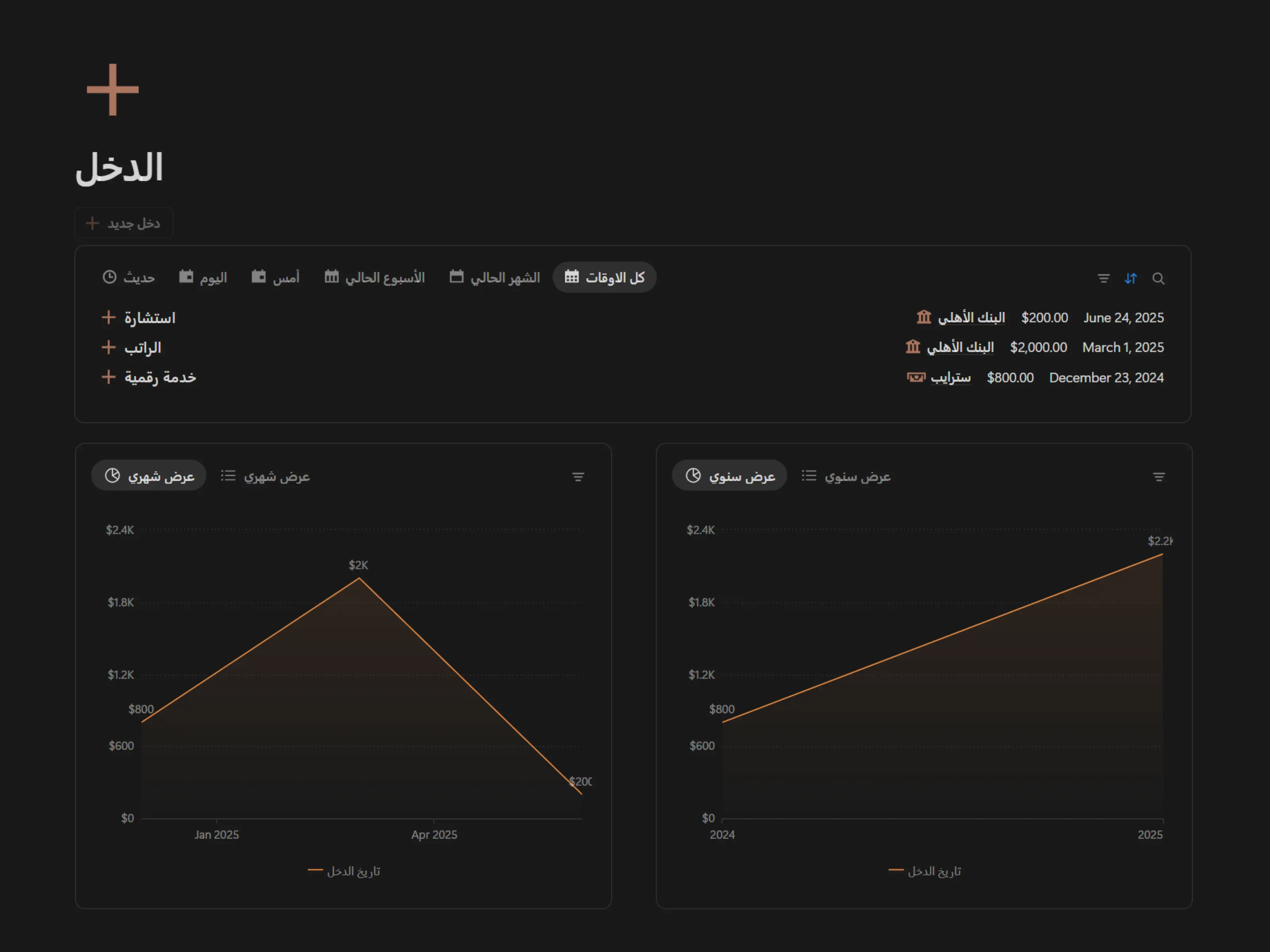Switch yearly panel to عرض سنوي list view

[846, 476]
